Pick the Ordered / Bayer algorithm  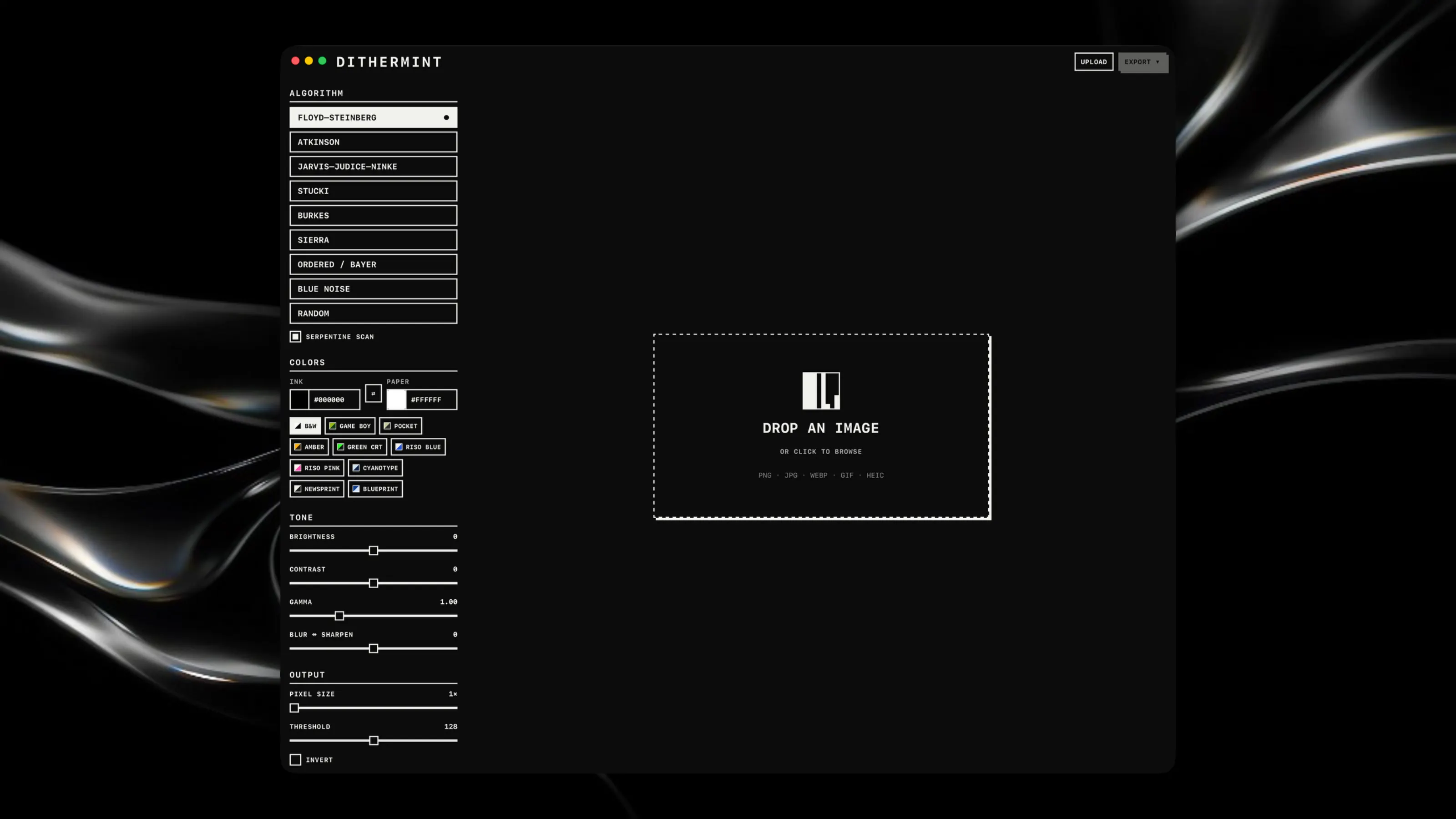pos(373,264)
